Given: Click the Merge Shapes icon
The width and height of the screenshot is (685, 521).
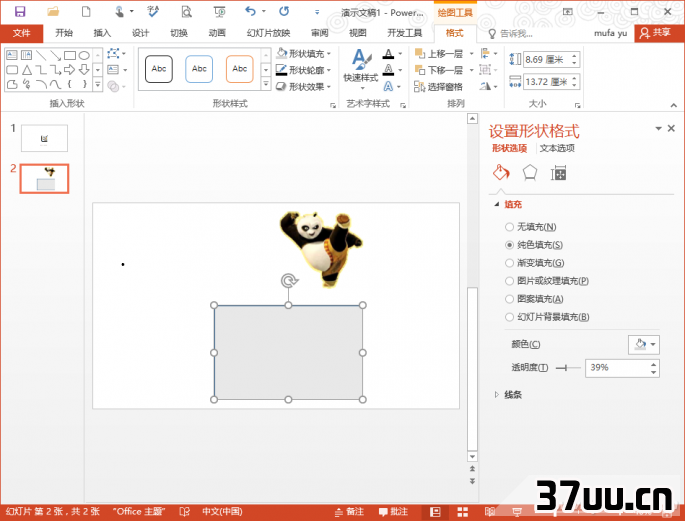Looking at the screenshot, I should click(113, 86).
